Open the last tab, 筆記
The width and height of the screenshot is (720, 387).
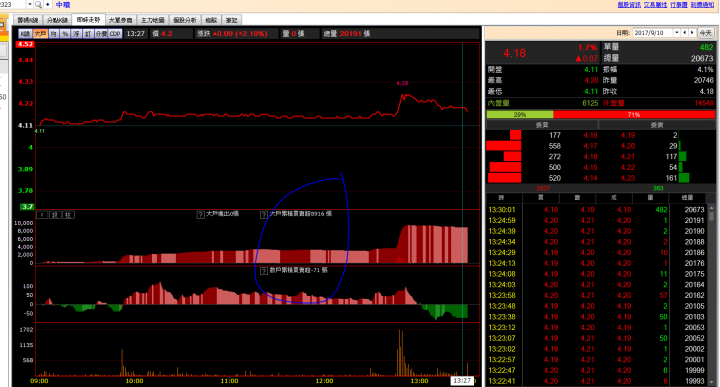click(x=231, y=20)
